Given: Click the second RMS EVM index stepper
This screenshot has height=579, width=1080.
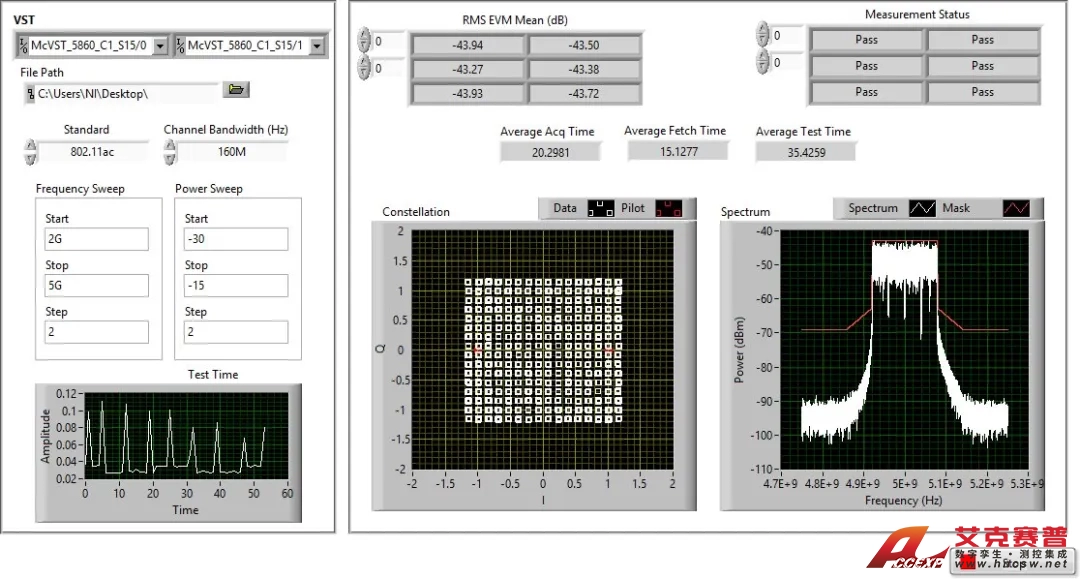Looking at the screenshot, I should click(x=364, y=69).
